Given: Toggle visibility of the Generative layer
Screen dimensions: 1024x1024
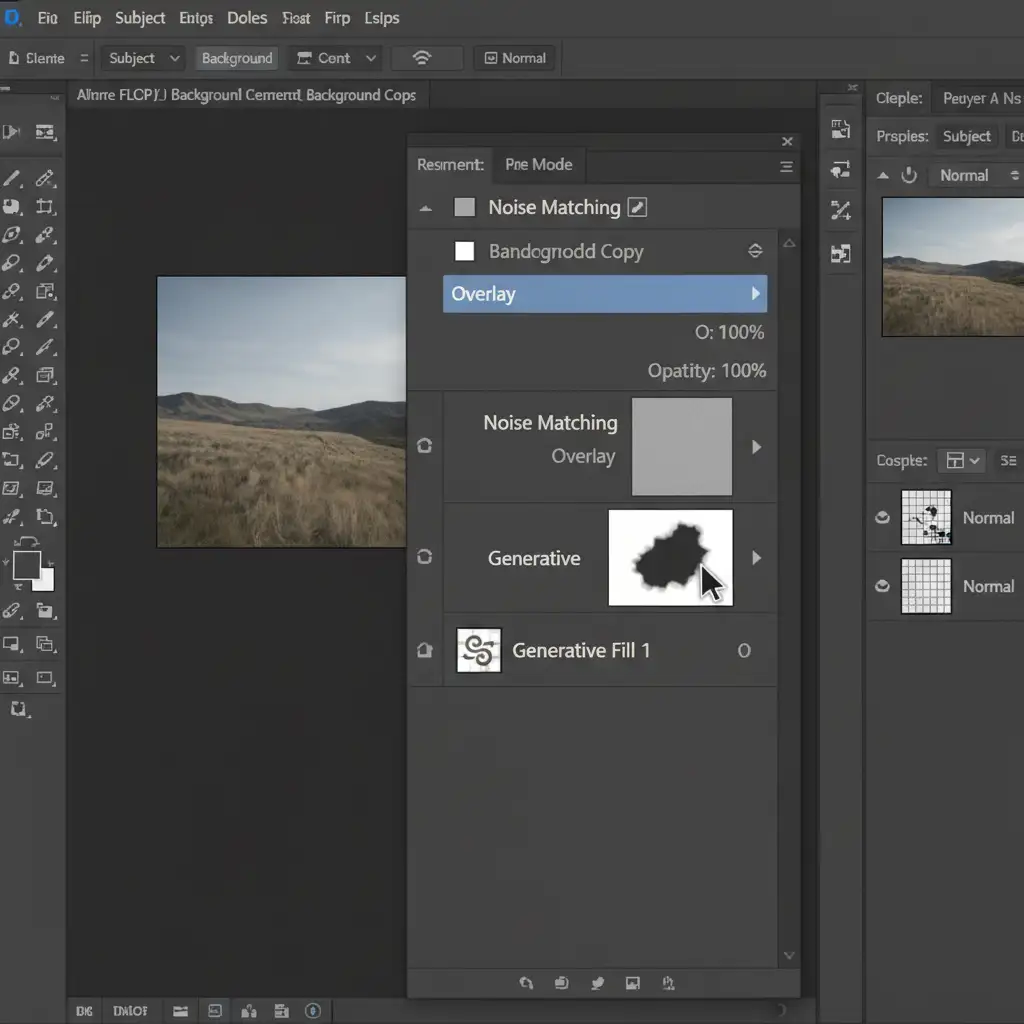Looking at the screenshot, I should coord(424,557).
